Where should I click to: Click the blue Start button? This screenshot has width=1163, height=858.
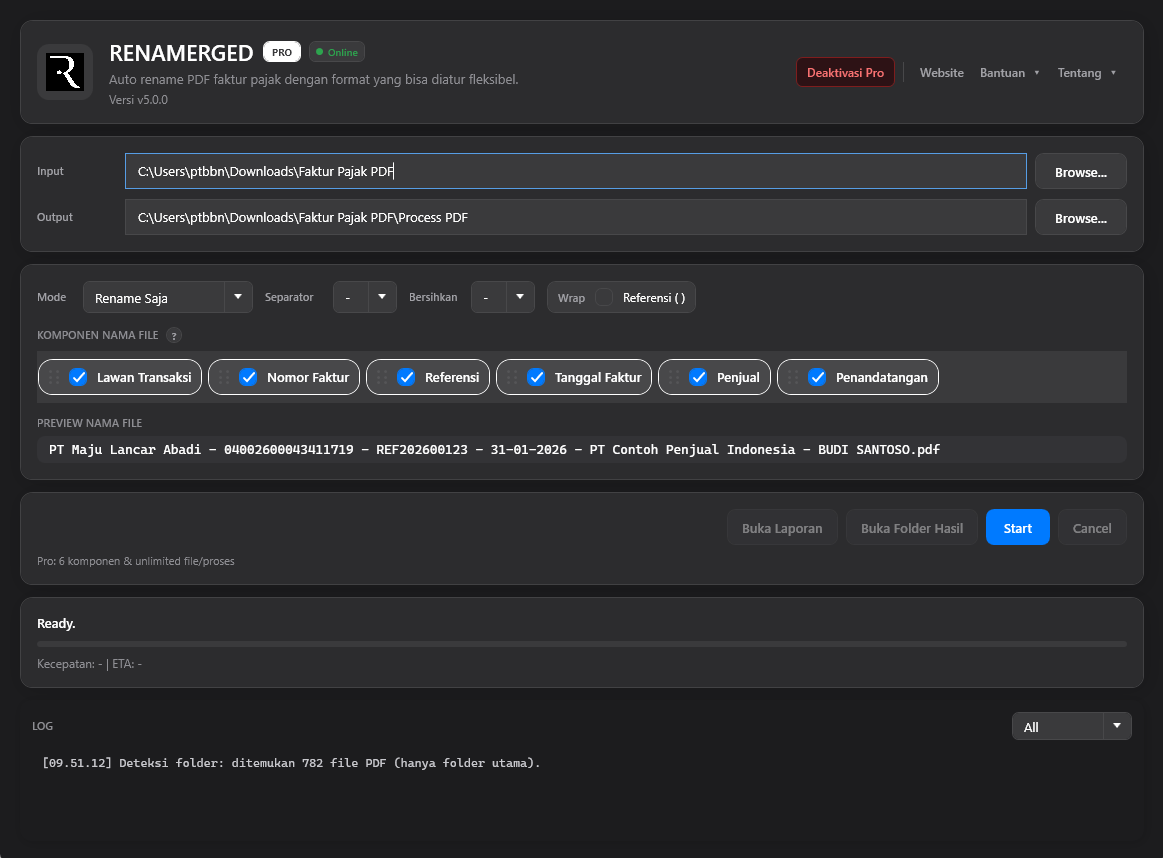coord(1018,527)
